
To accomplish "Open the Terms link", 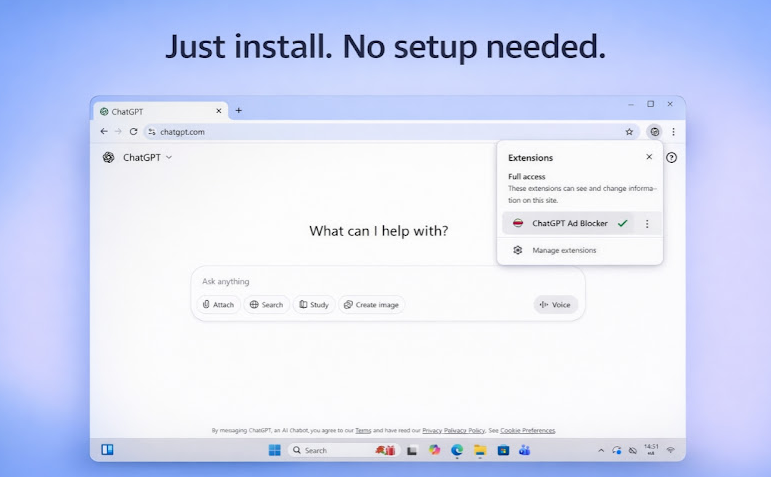I will (363, 430).
